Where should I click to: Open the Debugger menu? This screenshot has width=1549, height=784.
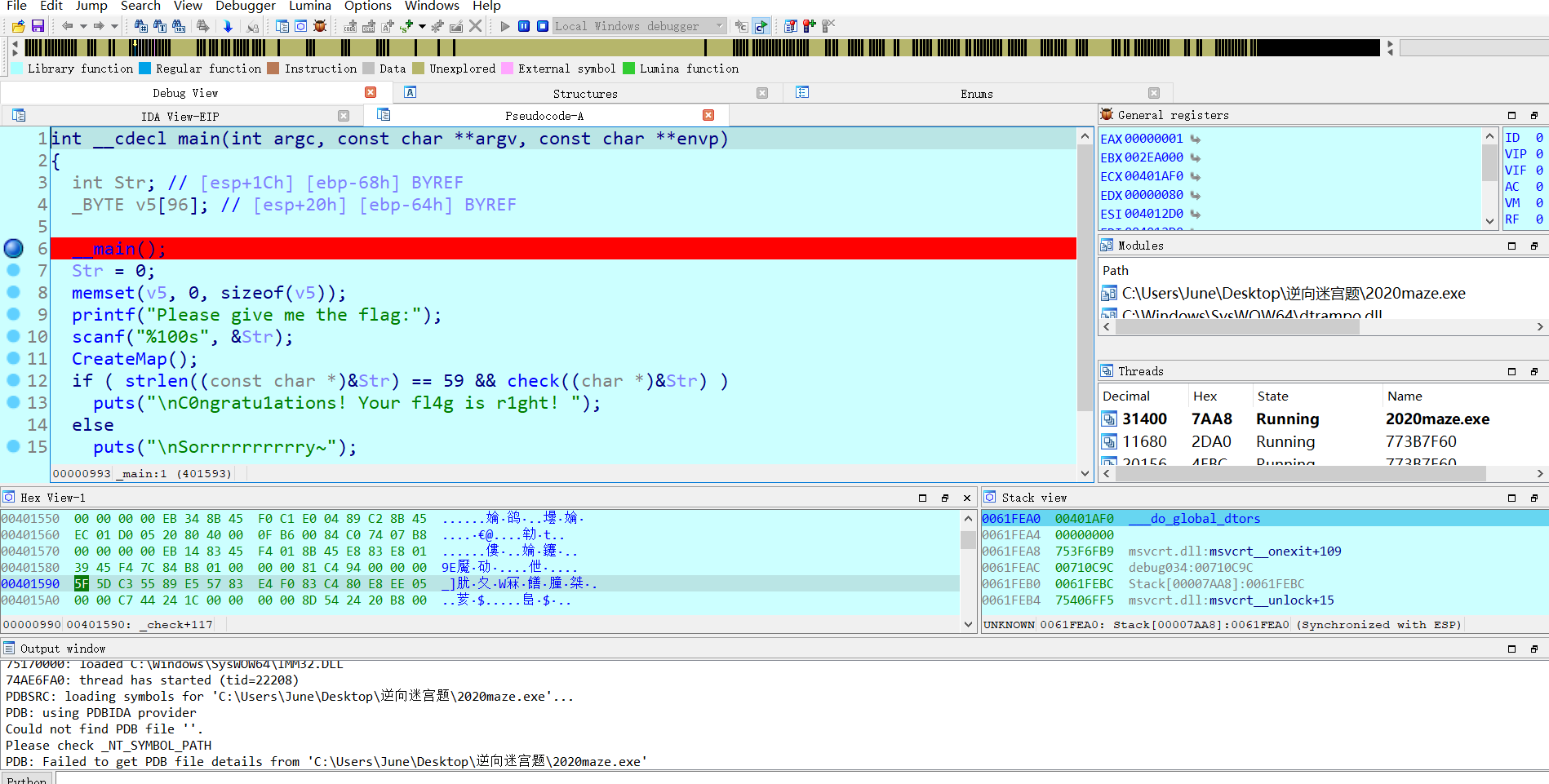point(246,7)
